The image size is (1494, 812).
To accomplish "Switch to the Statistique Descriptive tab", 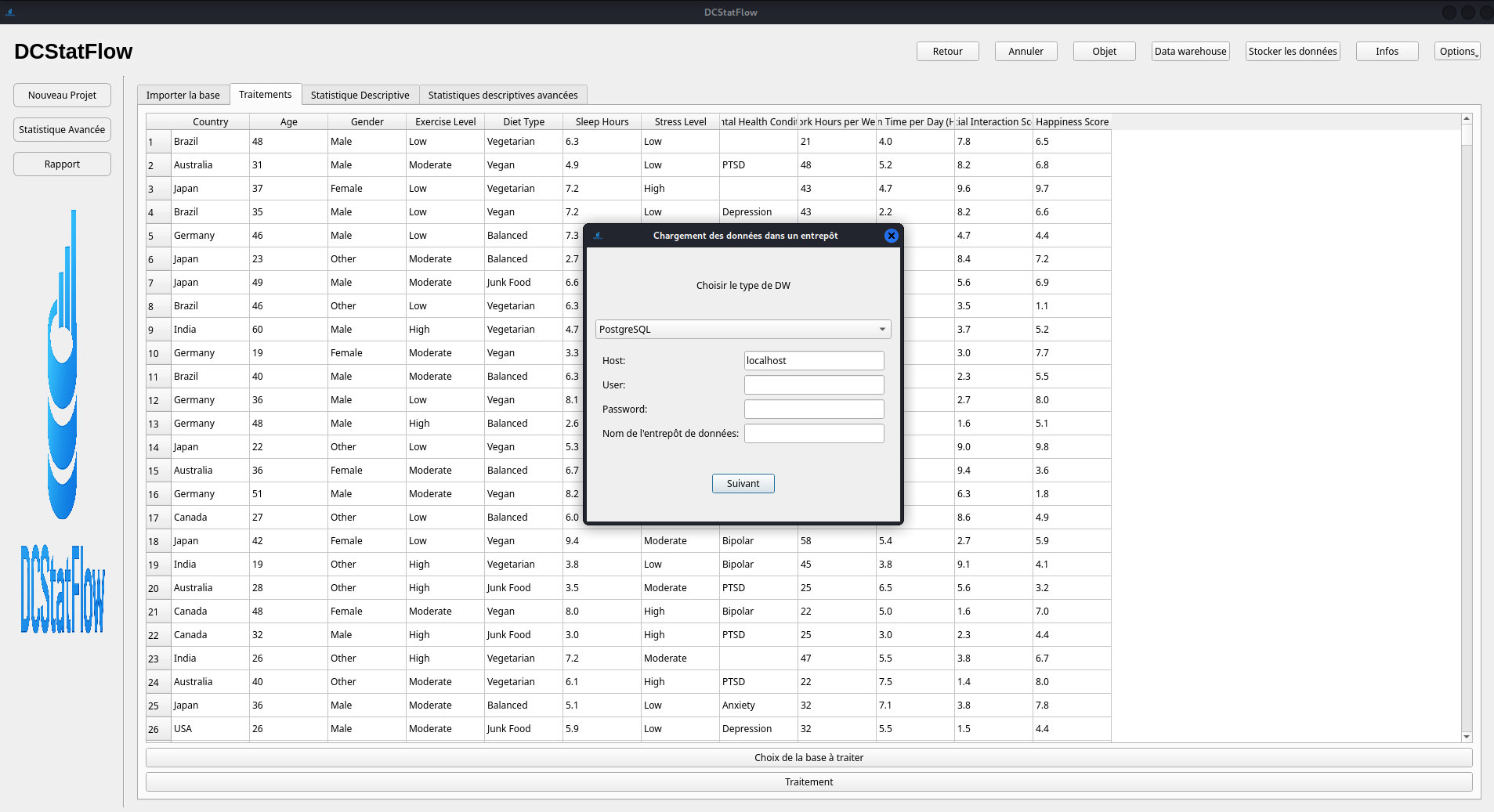I will point(360,96).
